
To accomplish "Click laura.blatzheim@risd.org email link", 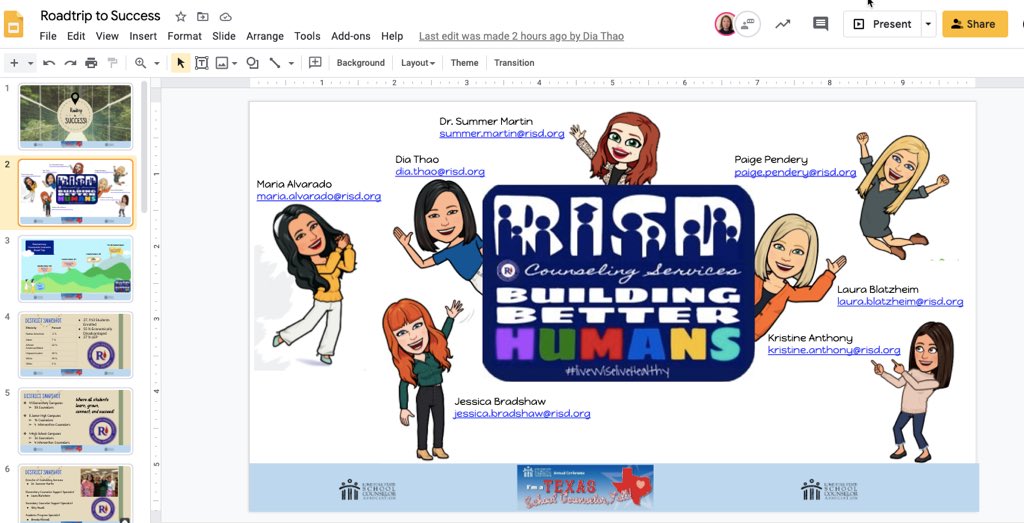I will coord(900,302).
